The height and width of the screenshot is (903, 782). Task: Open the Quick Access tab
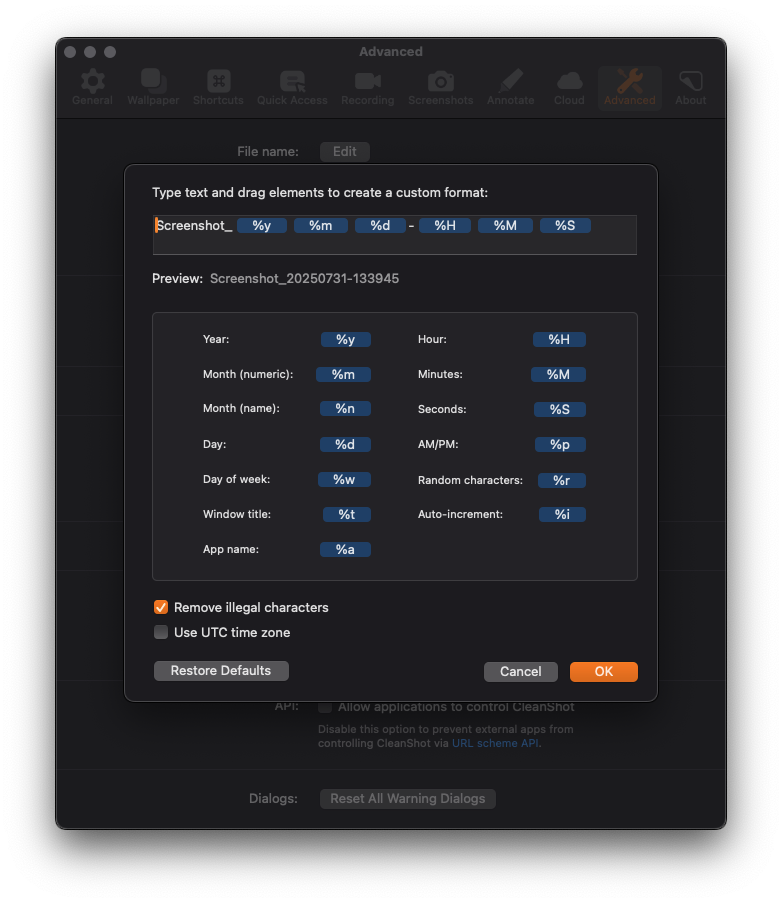(292, 88)
